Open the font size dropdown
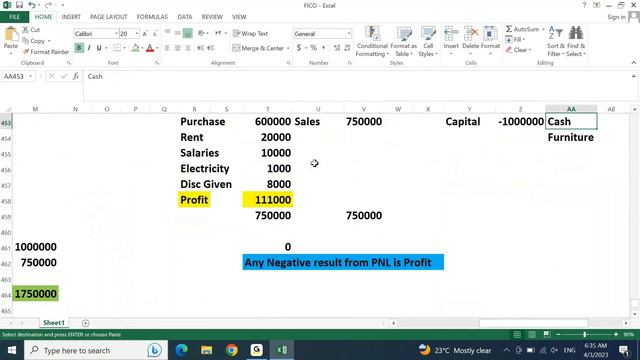 [x=137, y=33]
